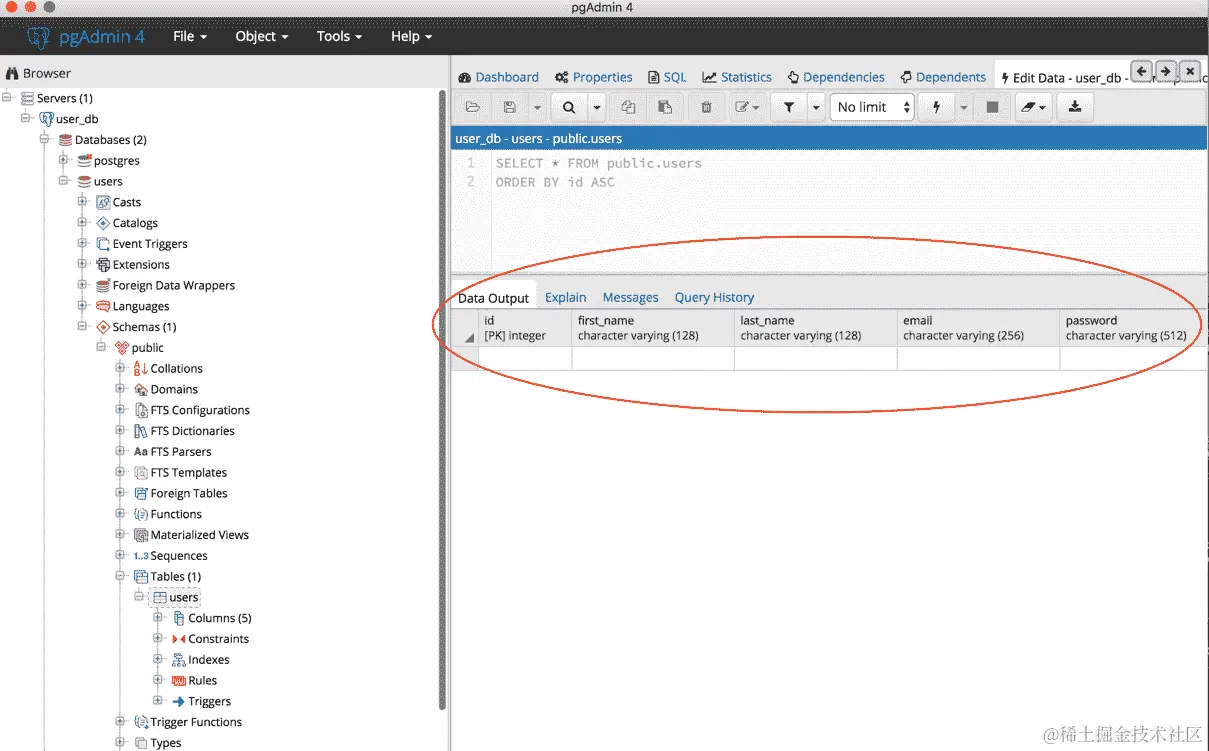This screenshot has height=751, width=1209.
Task: Collapse the Schemas (1) node
Action: pyautogui.click(x=83, y=327)
